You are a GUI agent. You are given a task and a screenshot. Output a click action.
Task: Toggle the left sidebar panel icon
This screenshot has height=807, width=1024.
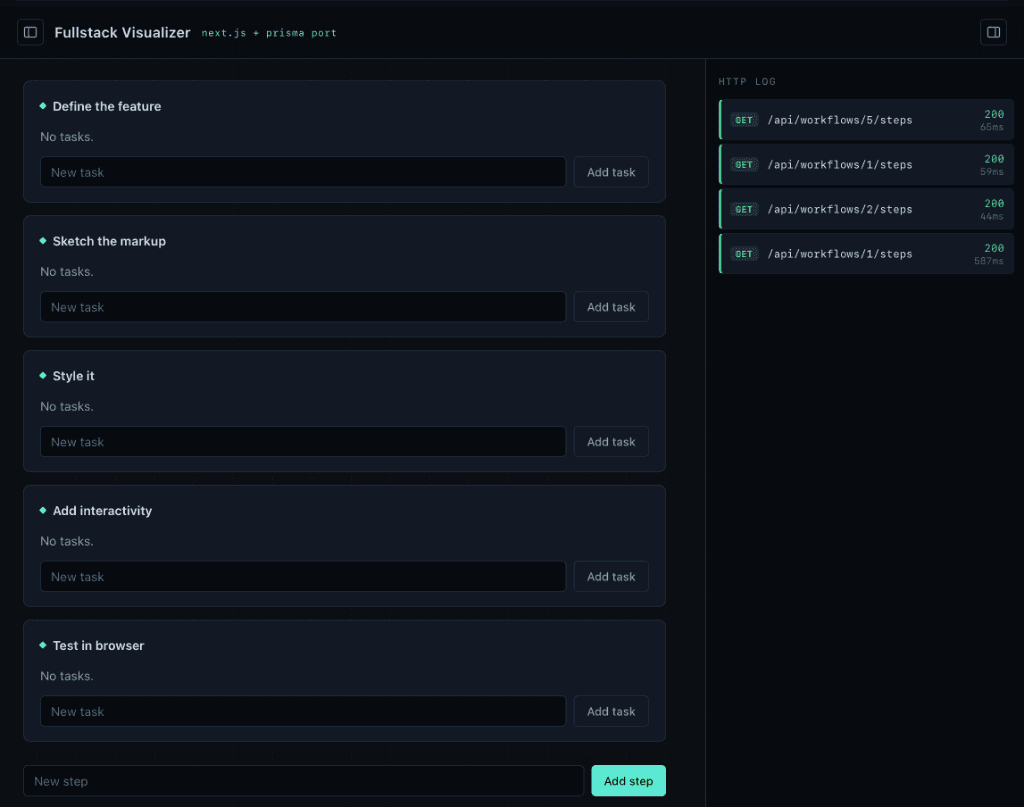click(30, 32)
